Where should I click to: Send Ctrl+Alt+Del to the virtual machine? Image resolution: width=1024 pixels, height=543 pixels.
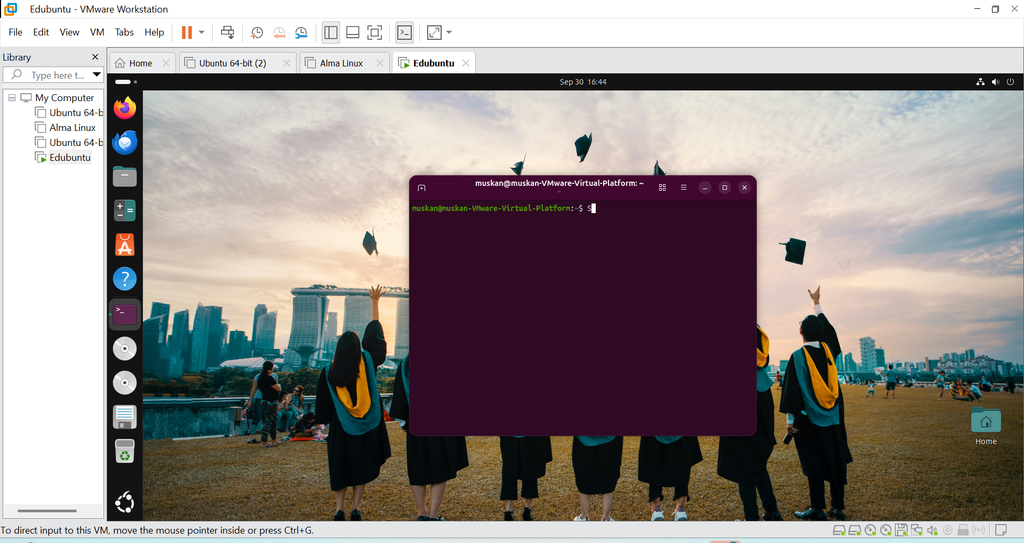coord(227,32)
